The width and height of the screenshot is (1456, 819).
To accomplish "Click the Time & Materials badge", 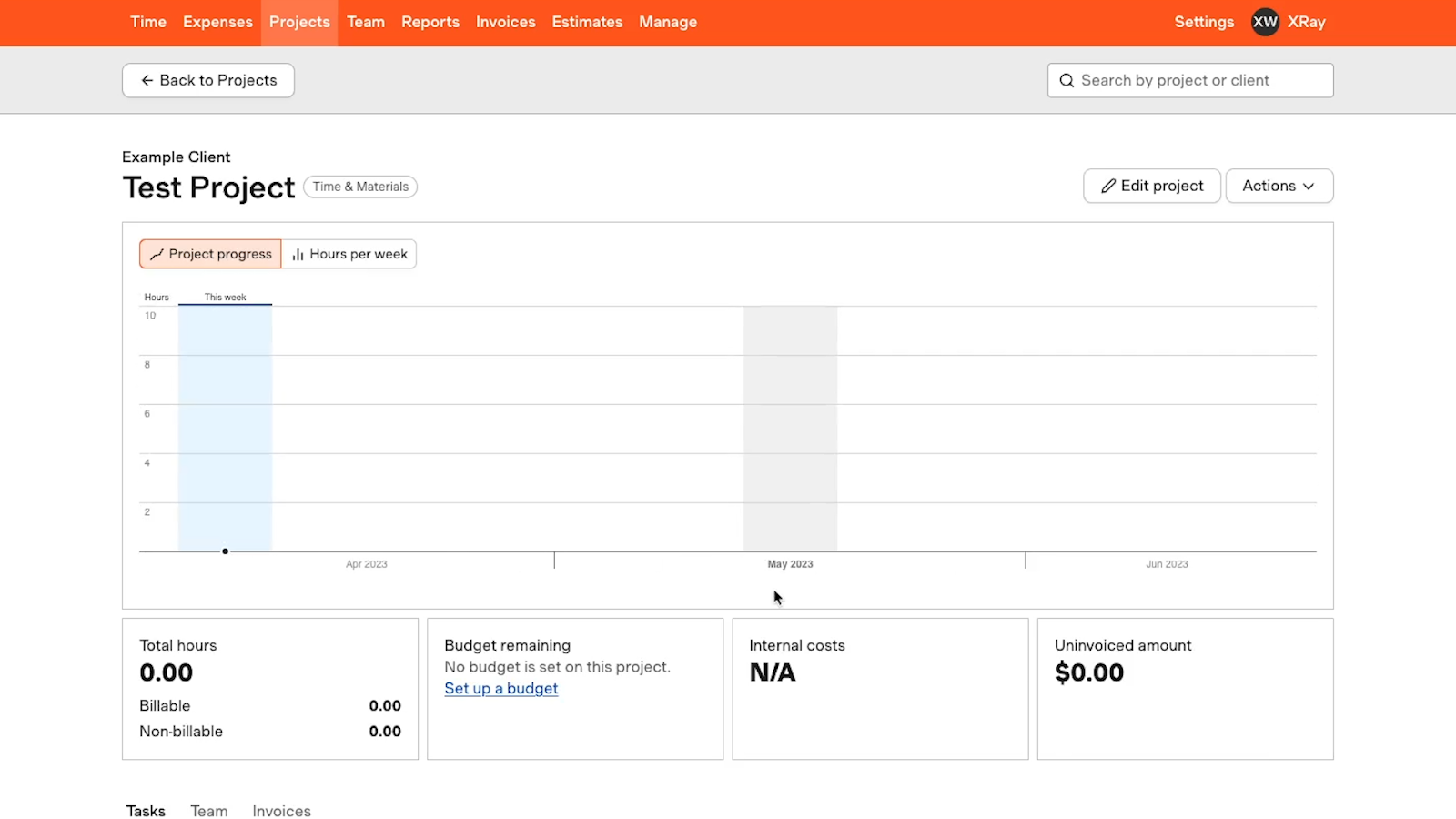I will (360, 187).
